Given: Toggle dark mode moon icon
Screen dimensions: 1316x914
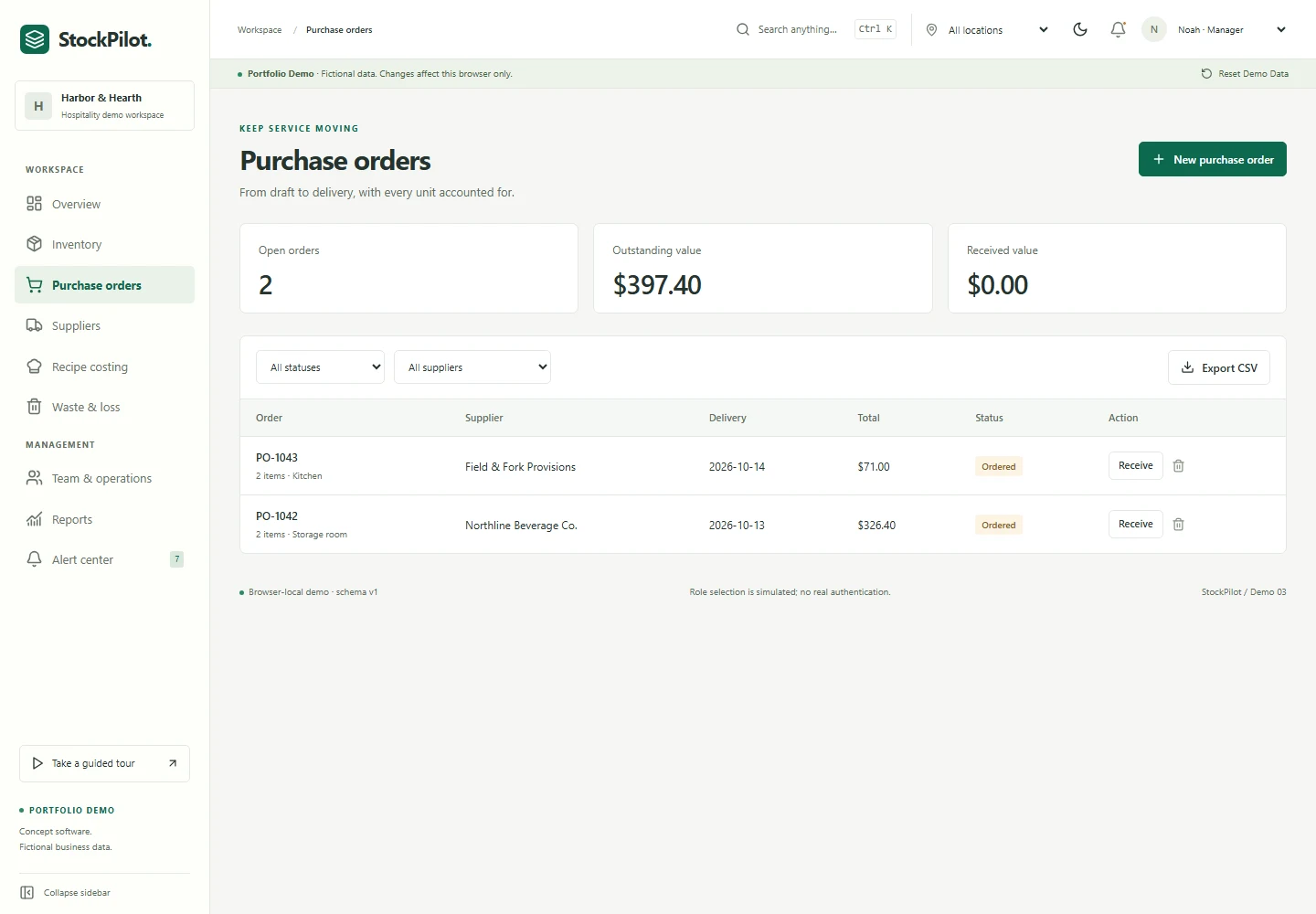Looking at the screenshot, I should (1080, 29).
